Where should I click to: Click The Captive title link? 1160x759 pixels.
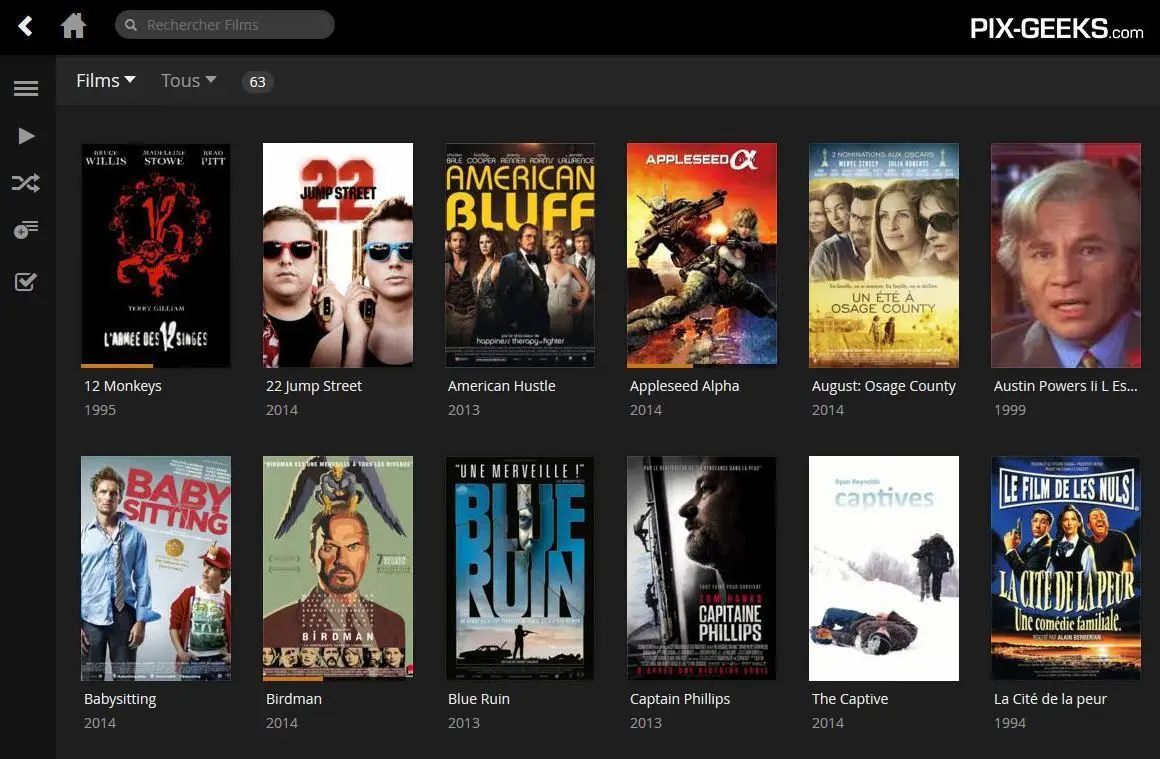click(850, 699)
